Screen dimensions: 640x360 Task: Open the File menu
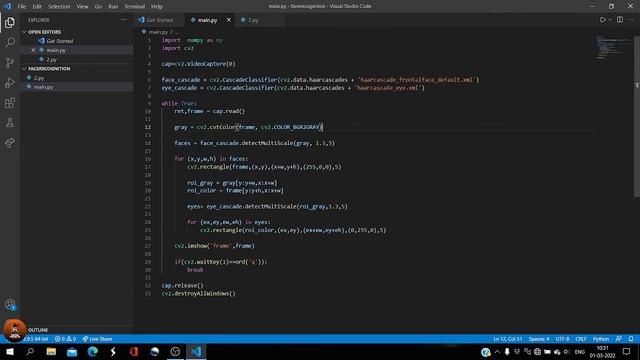pyautogui.click(x=22, y=7)
